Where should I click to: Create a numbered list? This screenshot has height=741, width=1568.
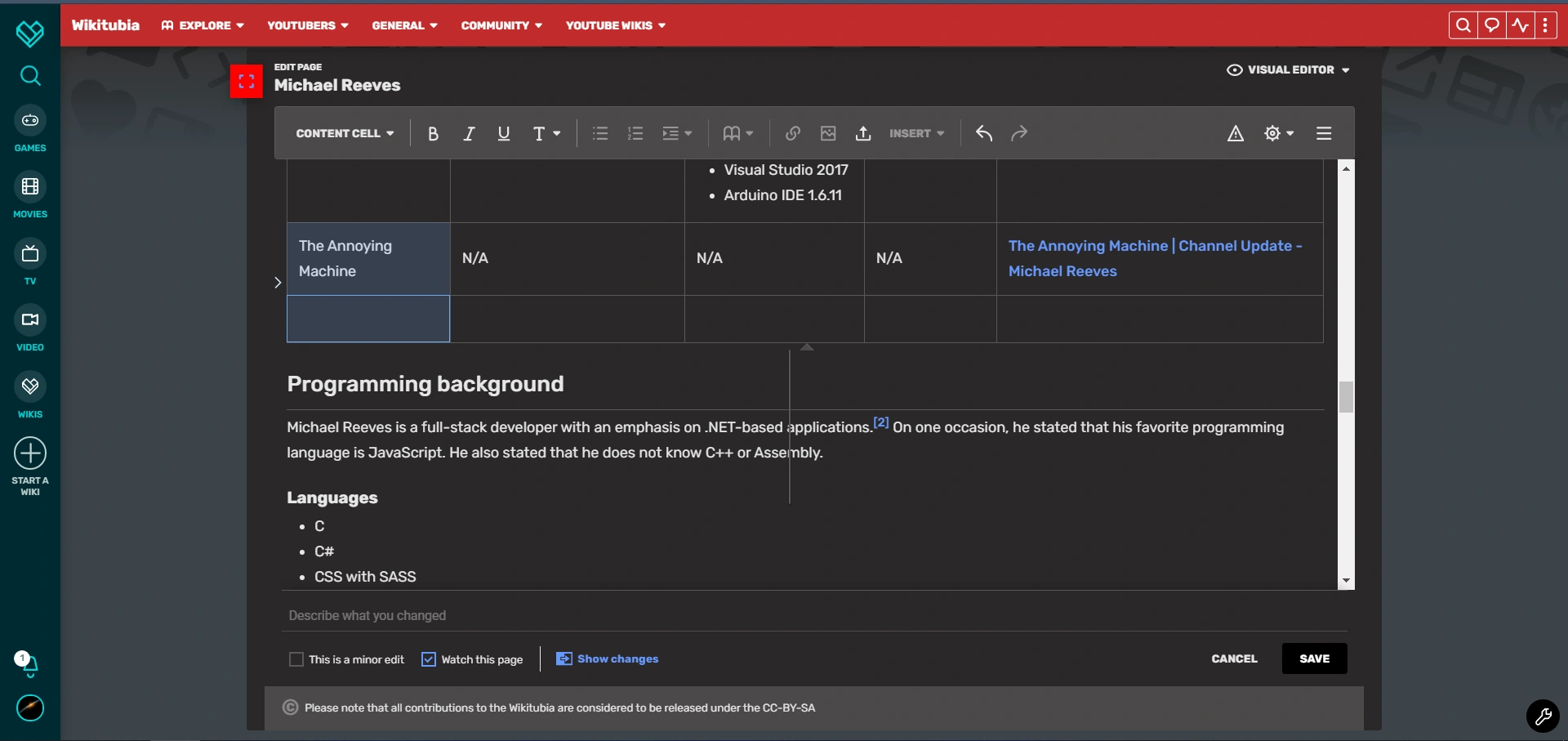[x=635, y=133]
